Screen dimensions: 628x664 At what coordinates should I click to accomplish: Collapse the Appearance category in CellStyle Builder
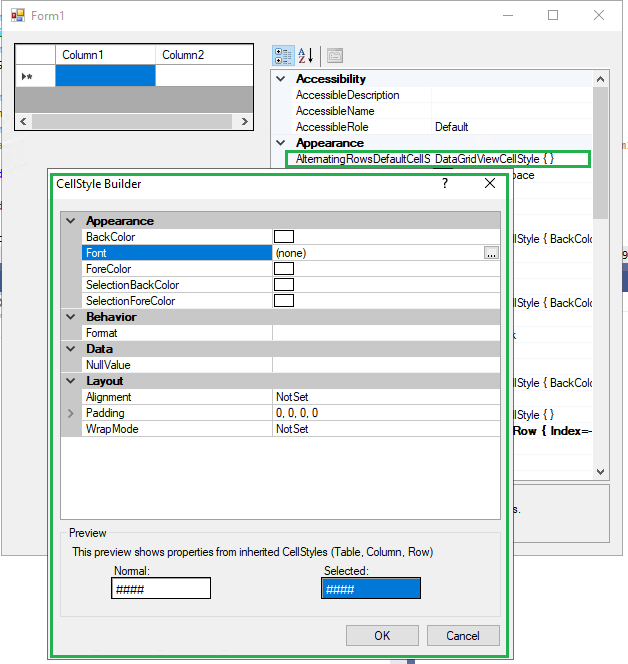coord(71,221)
